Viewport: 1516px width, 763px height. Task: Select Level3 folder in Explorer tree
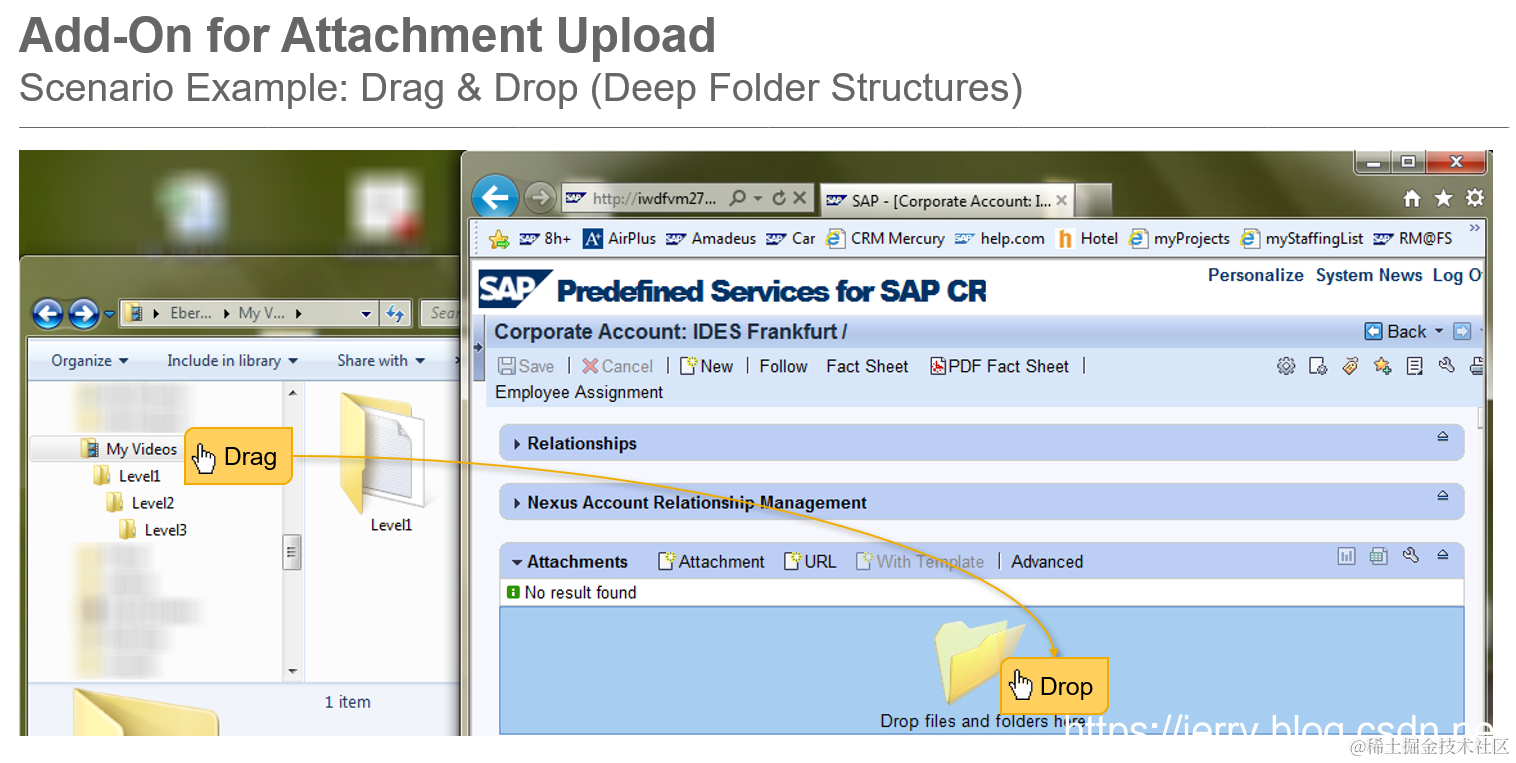153,530
